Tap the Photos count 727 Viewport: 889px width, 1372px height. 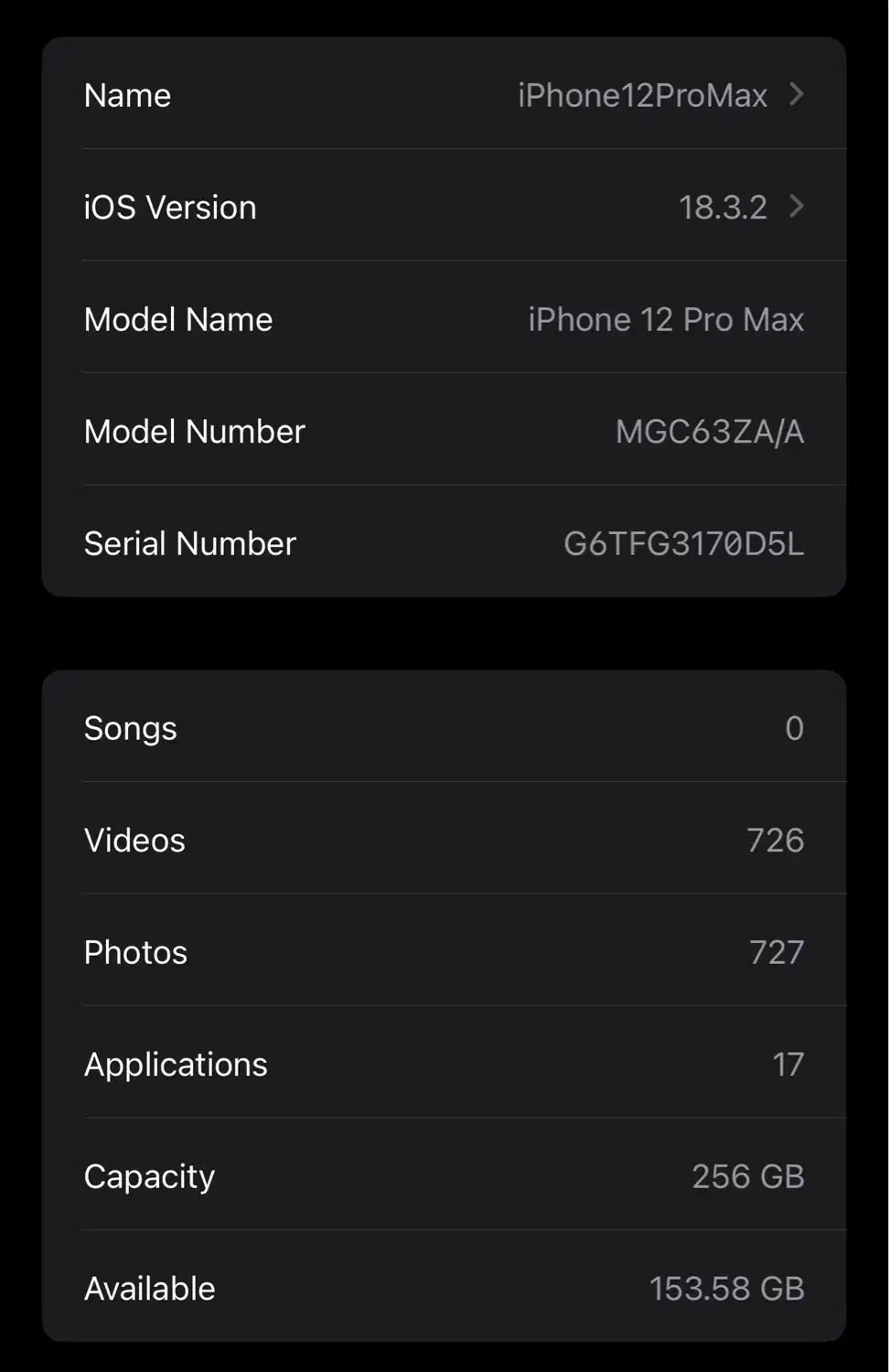(776, 952)
